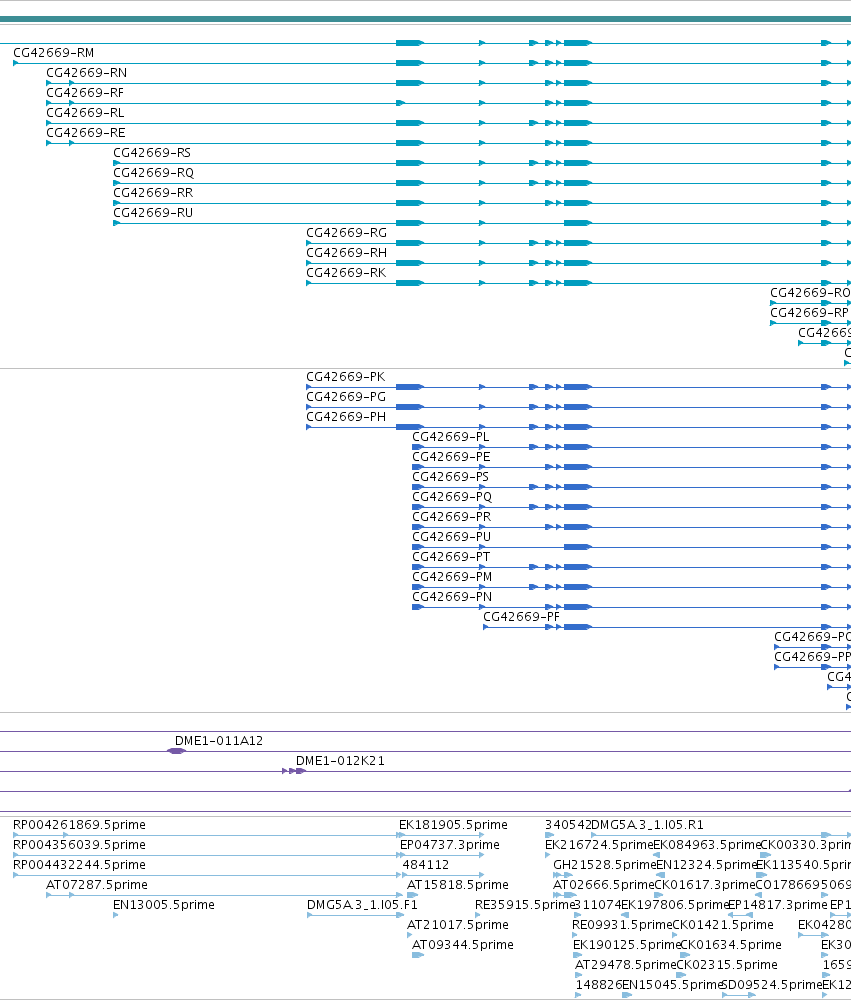Select the AT09344.5prime EST label

click(462, 945)
